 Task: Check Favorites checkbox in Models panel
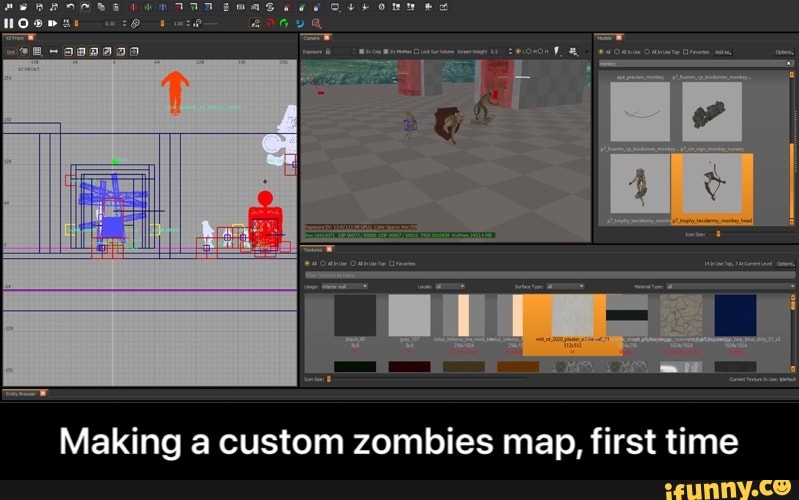685,52
